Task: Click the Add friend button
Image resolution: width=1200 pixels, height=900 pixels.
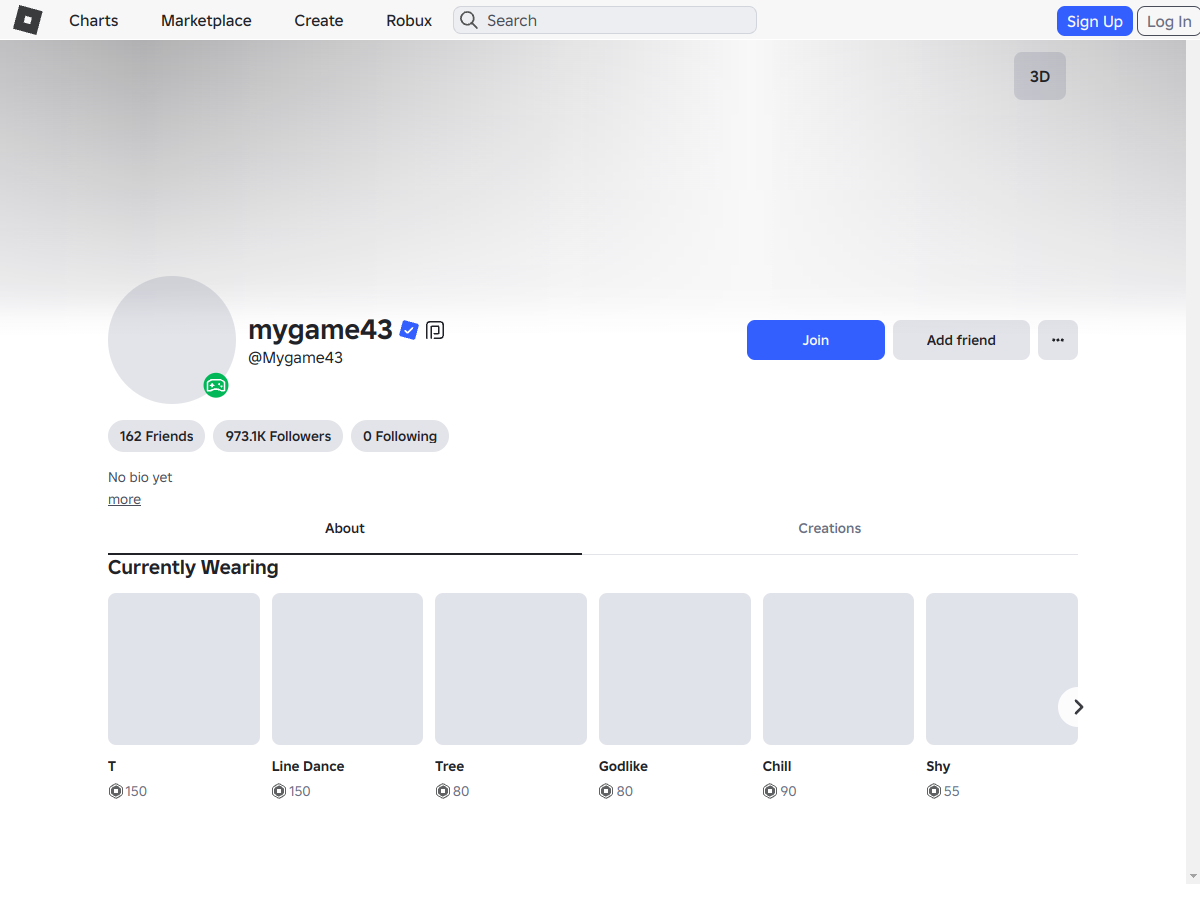Action: pos(961,340)
